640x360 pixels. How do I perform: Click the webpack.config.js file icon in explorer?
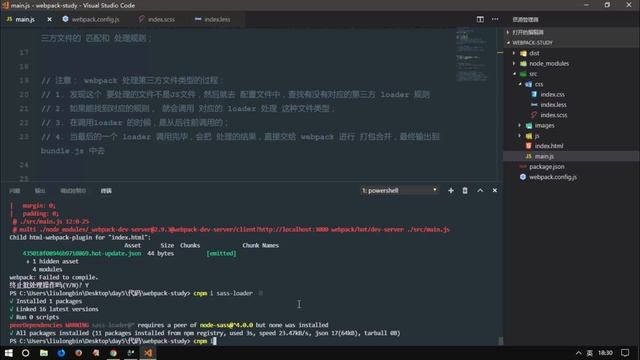pos(523,177)
